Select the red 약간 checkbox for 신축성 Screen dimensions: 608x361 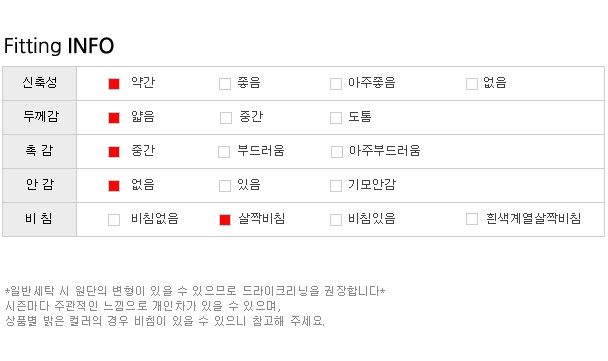point(114,84)
